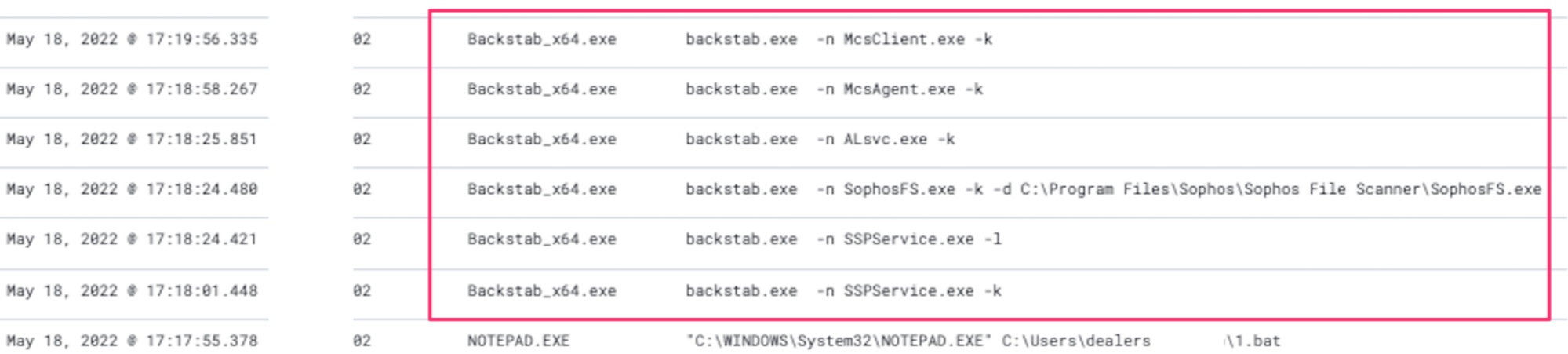Screen dimensions: 1568x354
Task: Select the timestamp 17:18:01.448 cell
Action: pos(132,291)
